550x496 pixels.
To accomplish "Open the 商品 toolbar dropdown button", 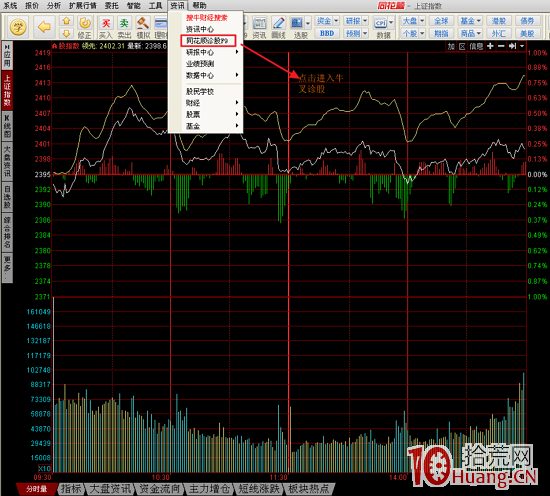I will [471, 33].
